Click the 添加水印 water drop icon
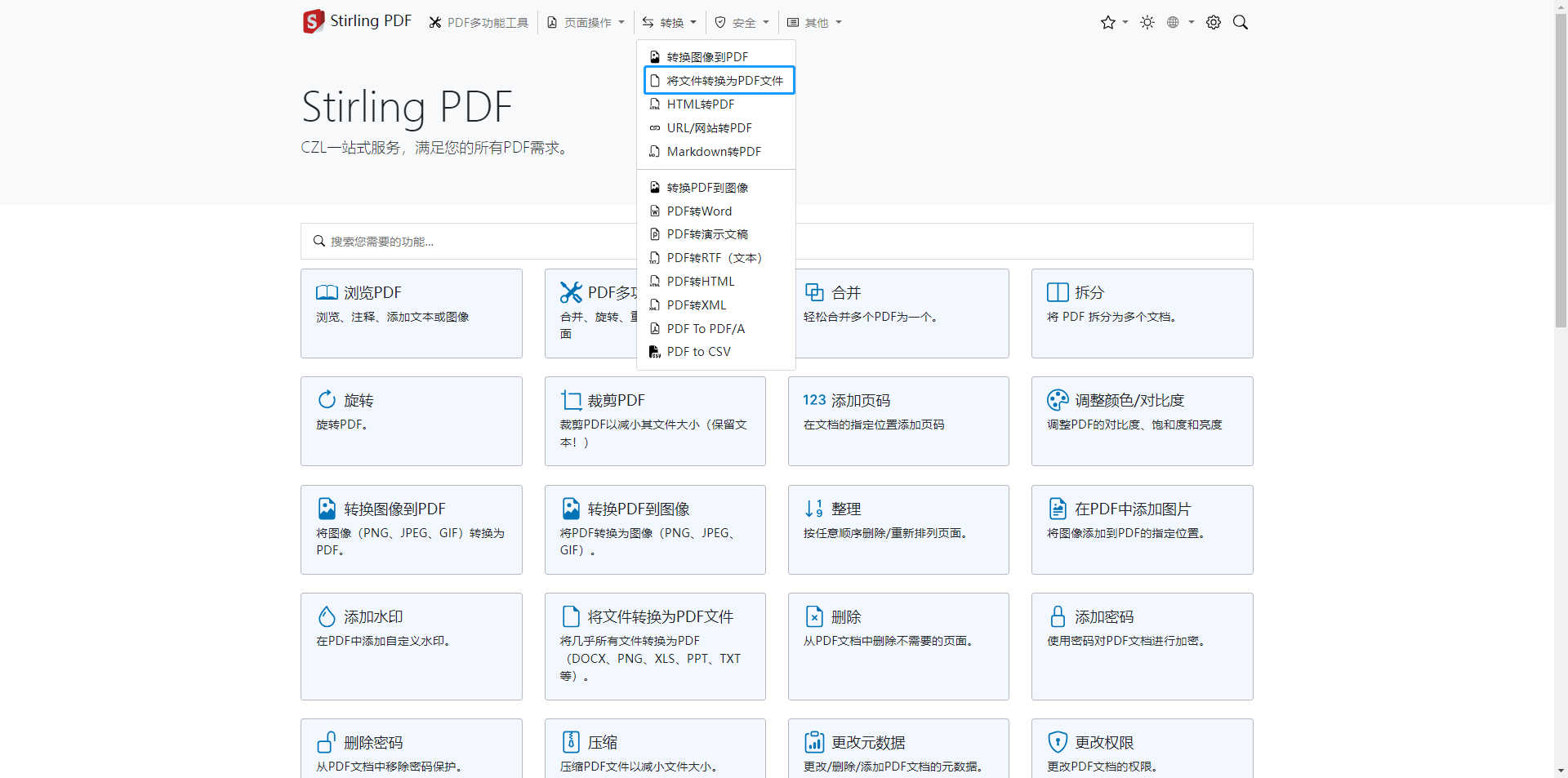1568x778 pixels. click(327, 616)
